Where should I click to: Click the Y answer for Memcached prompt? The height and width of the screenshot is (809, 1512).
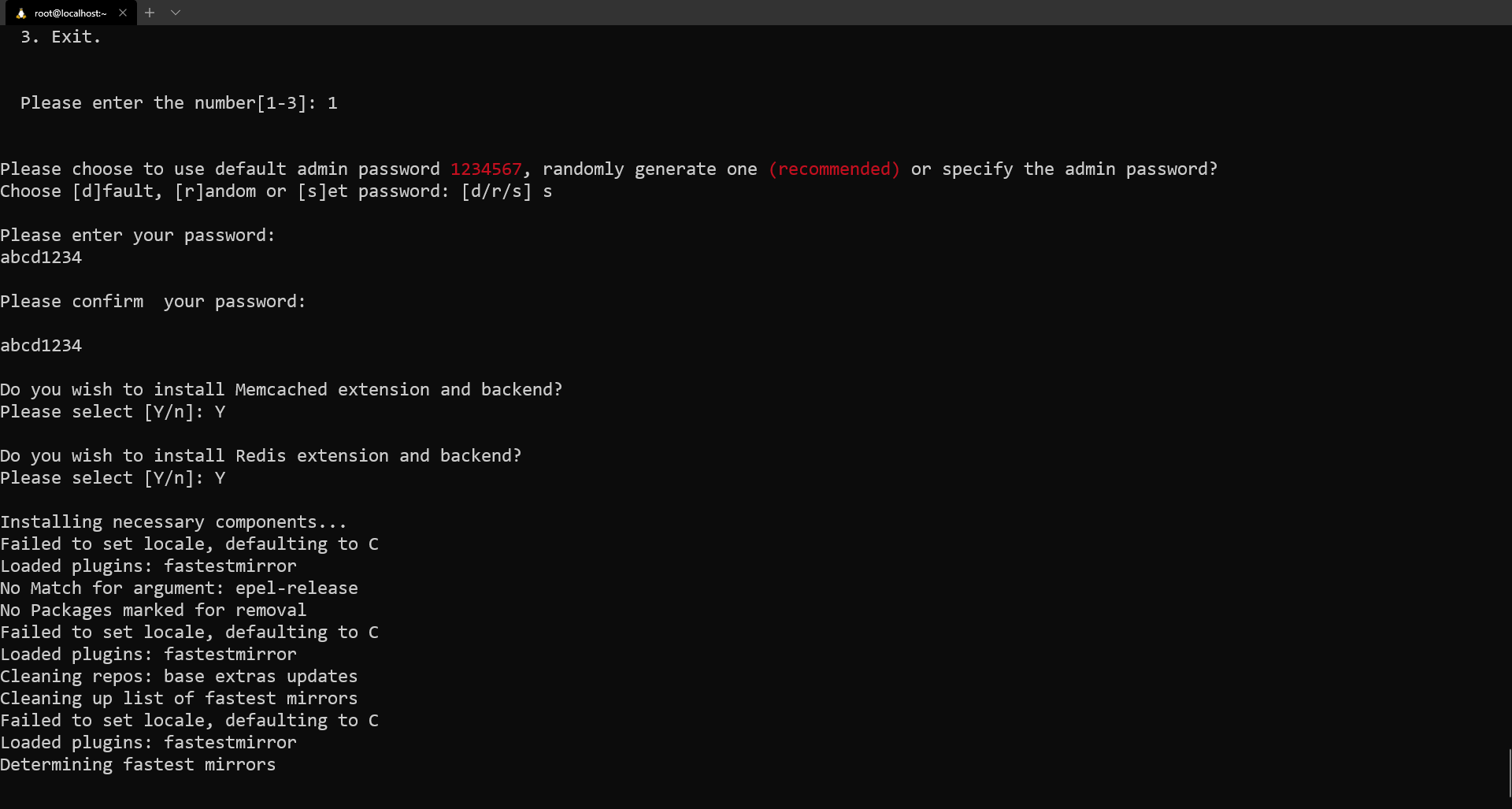[220, 411]
